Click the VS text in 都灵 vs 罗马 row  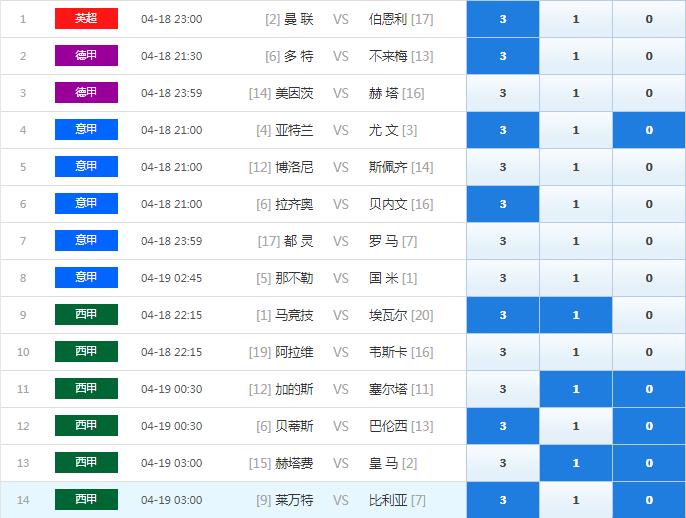coord(341,241)
